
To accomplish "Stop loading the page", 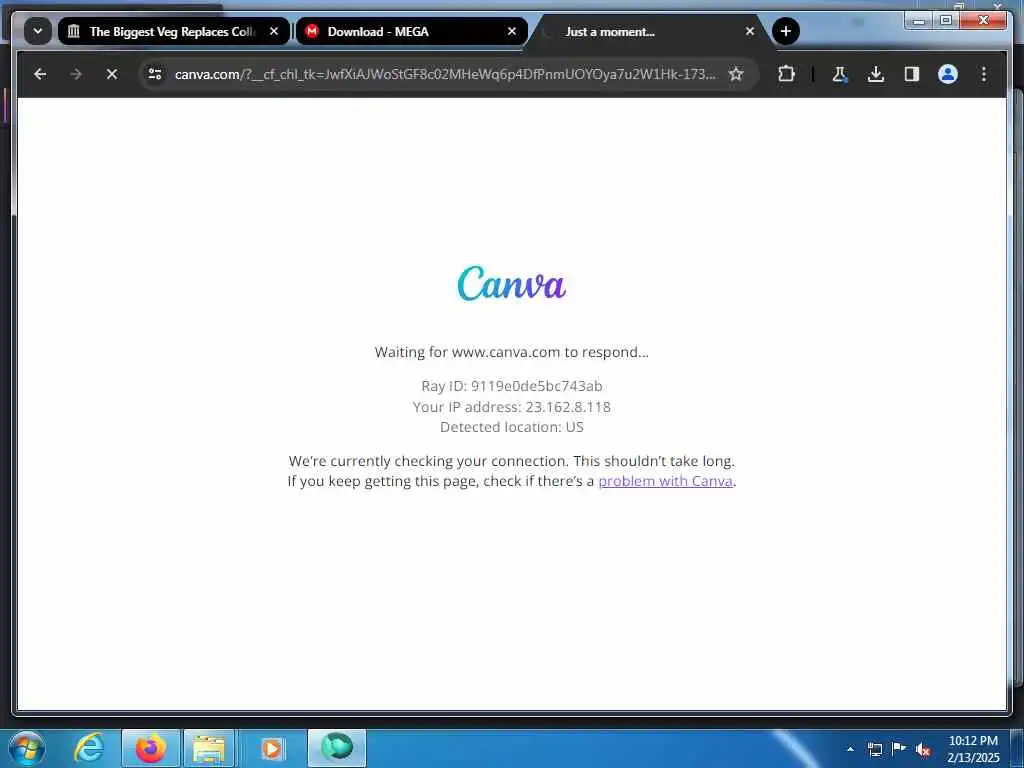I will pyautogui.click(x=112, y=74).
